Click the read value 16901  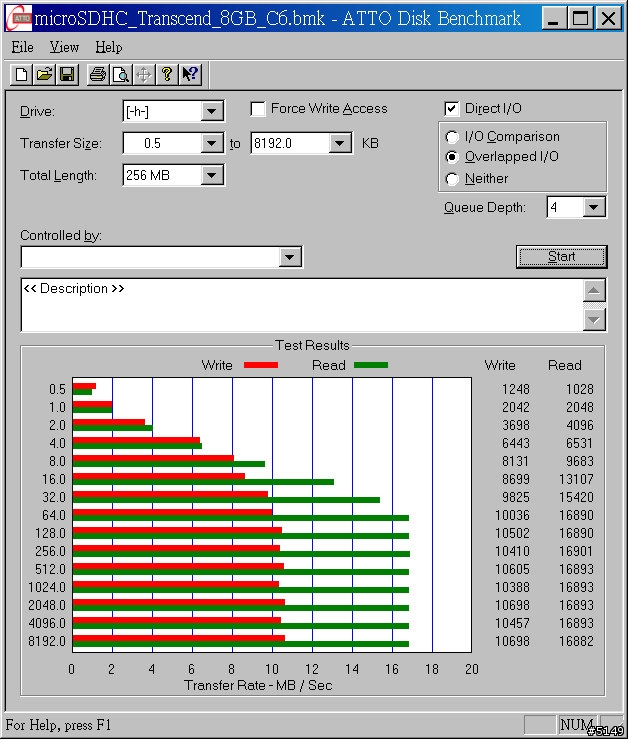coord(576,551)
